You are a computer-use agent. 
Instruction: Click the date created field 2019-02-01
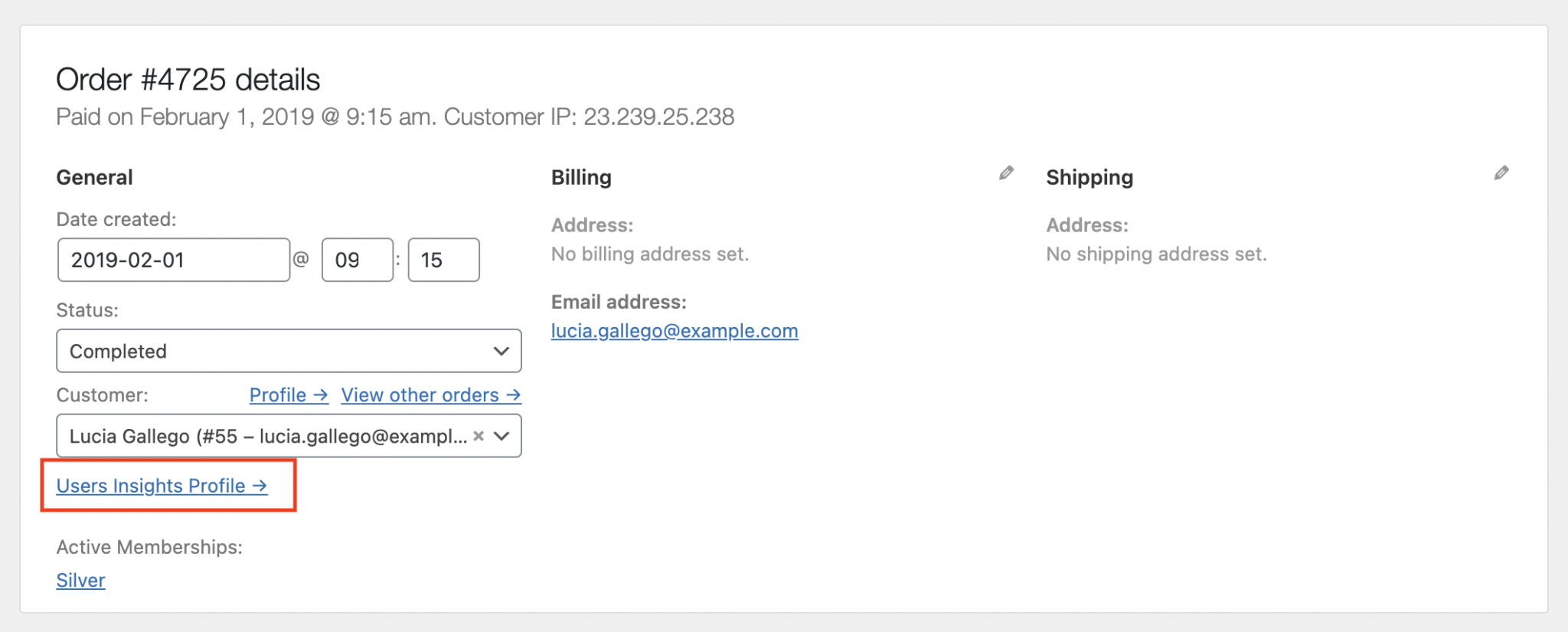tap(173, 260)
